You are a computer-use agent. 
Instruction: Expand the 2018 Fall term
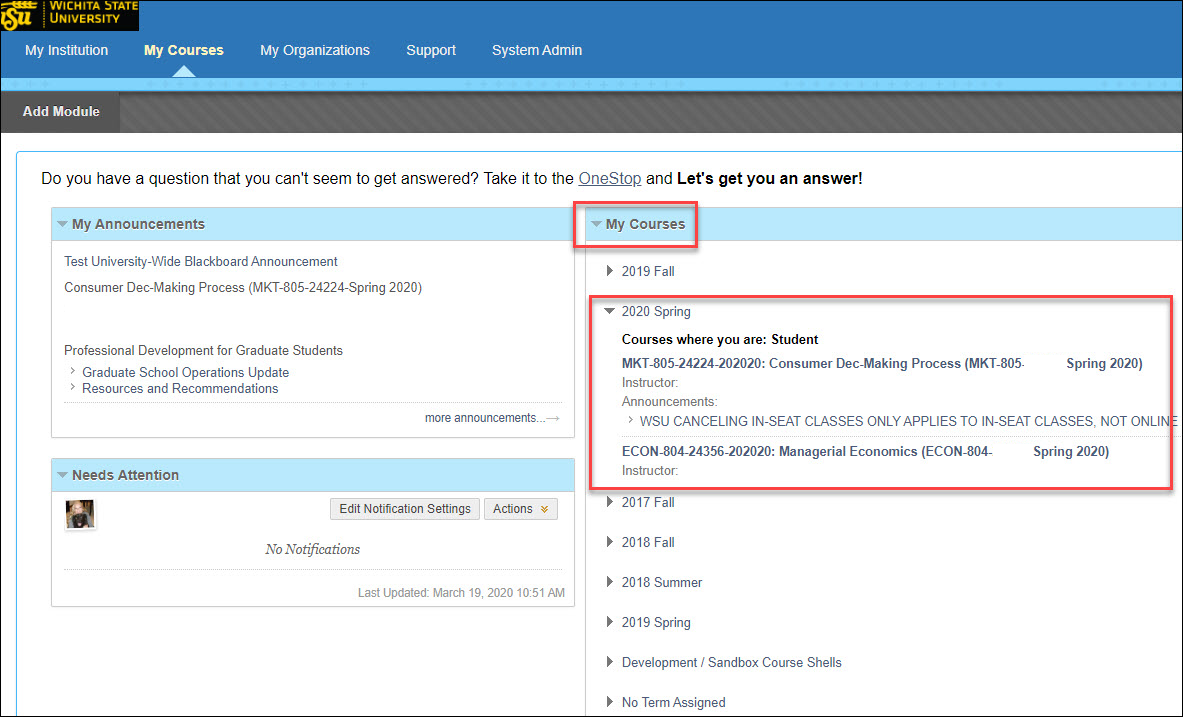610,542
